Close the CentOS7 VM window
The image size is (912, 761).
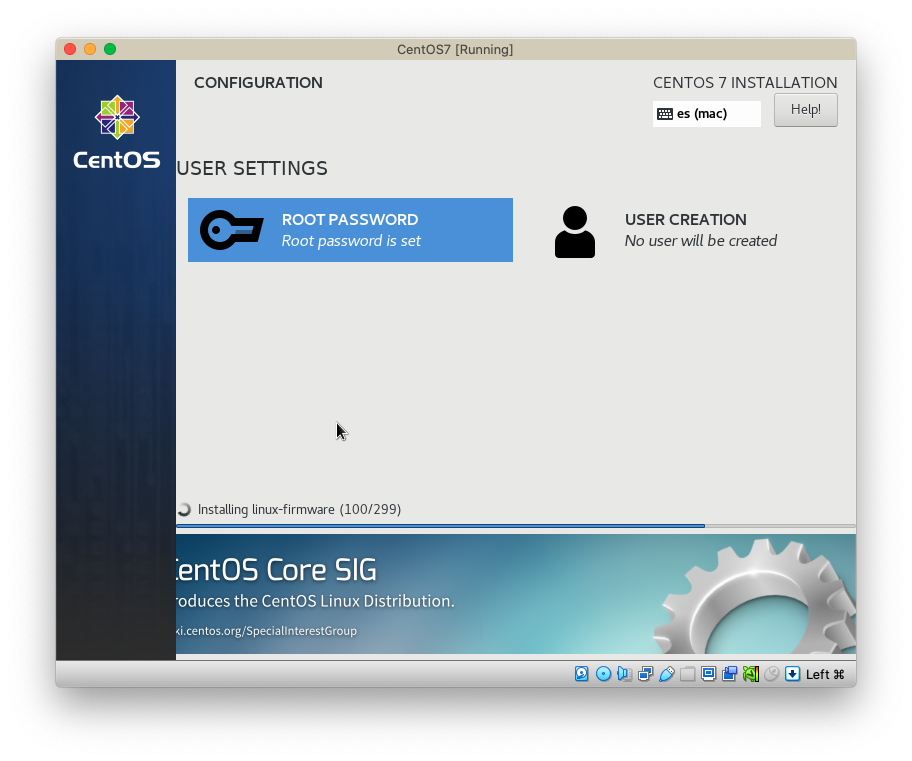pos(70,49)
